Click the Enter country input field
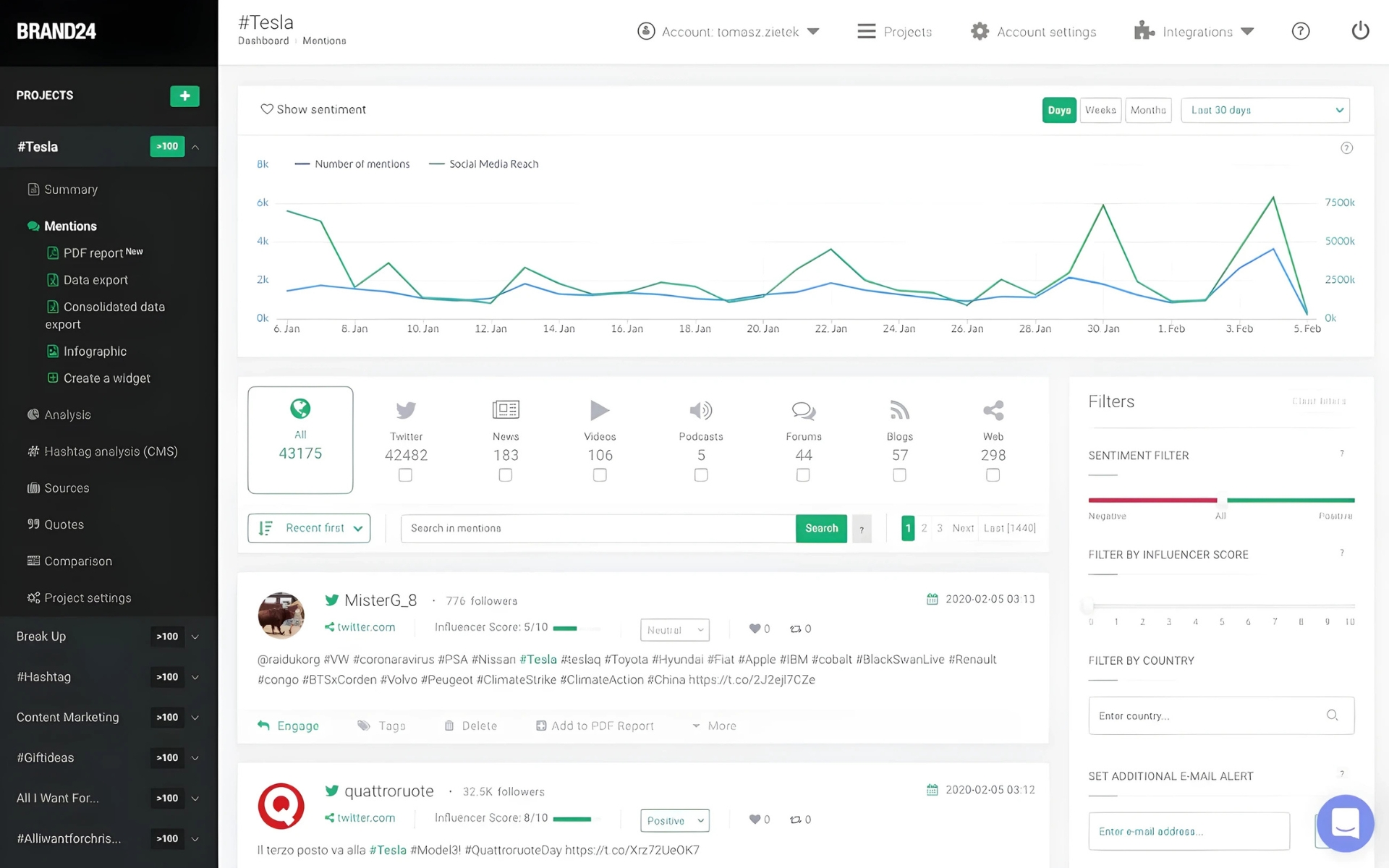Image resolution: width=1389 pixels, height=868 pixels. [1221, 715]
